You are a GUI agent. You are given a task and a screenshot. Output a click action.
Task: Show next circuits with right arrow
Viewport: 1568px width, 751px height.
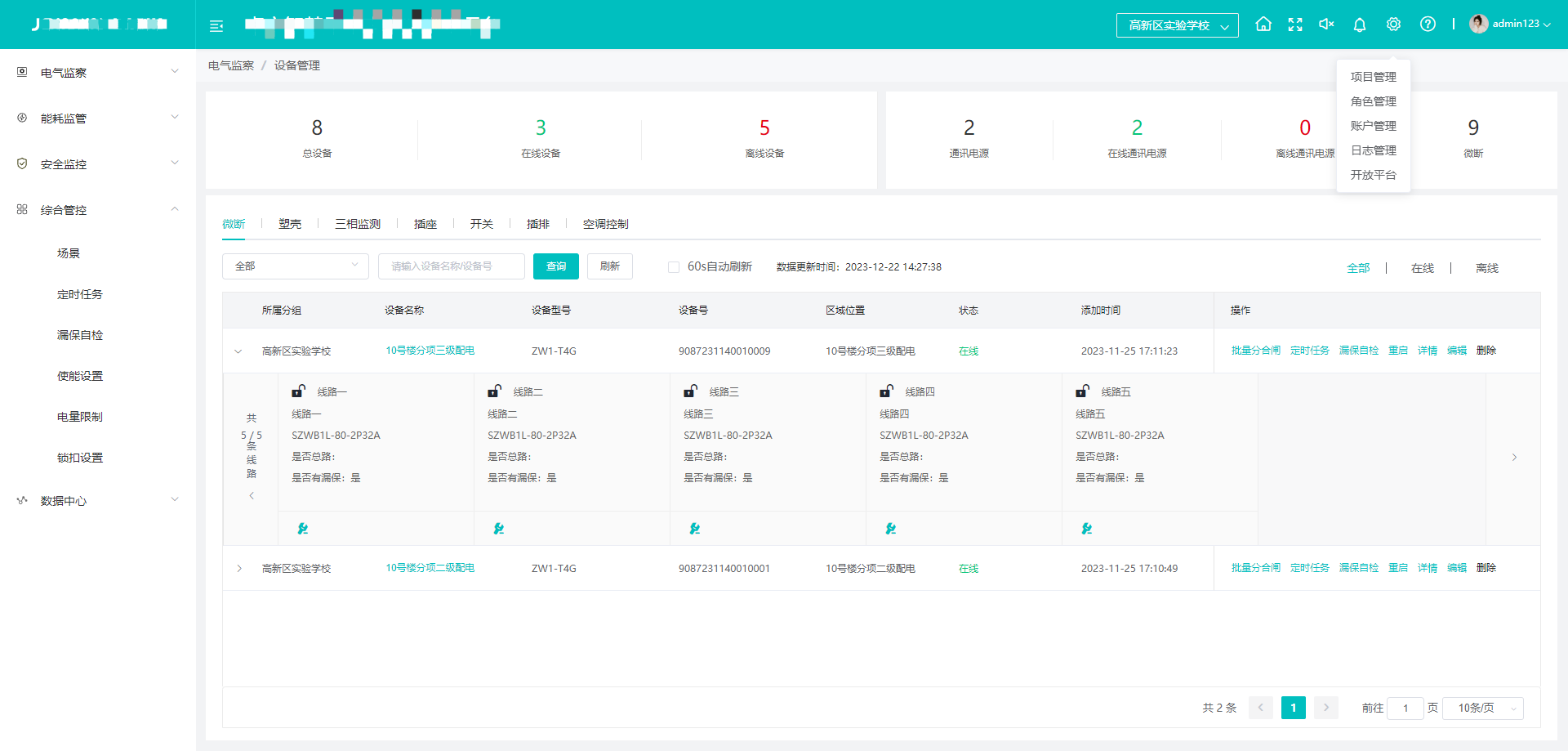pos(1514,458)
